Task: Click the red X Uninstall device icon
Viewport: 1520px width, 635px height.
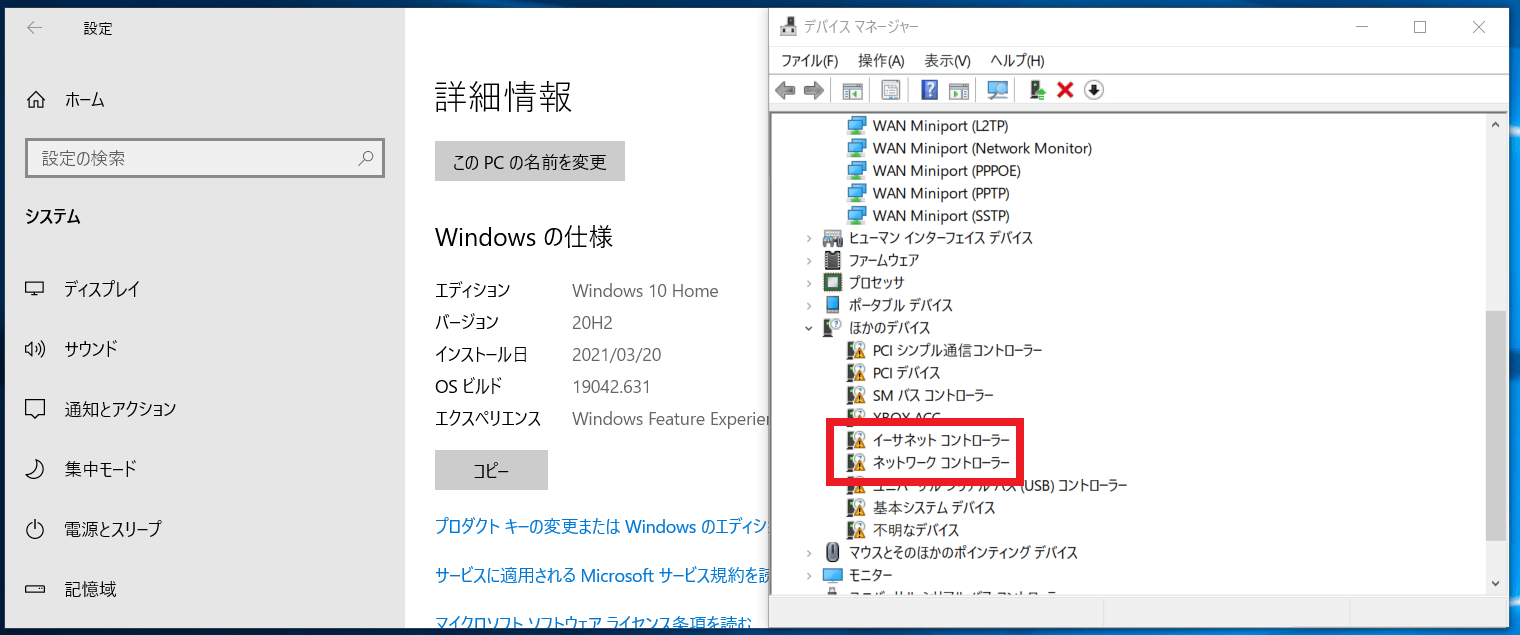Action: coord(1065,91)
